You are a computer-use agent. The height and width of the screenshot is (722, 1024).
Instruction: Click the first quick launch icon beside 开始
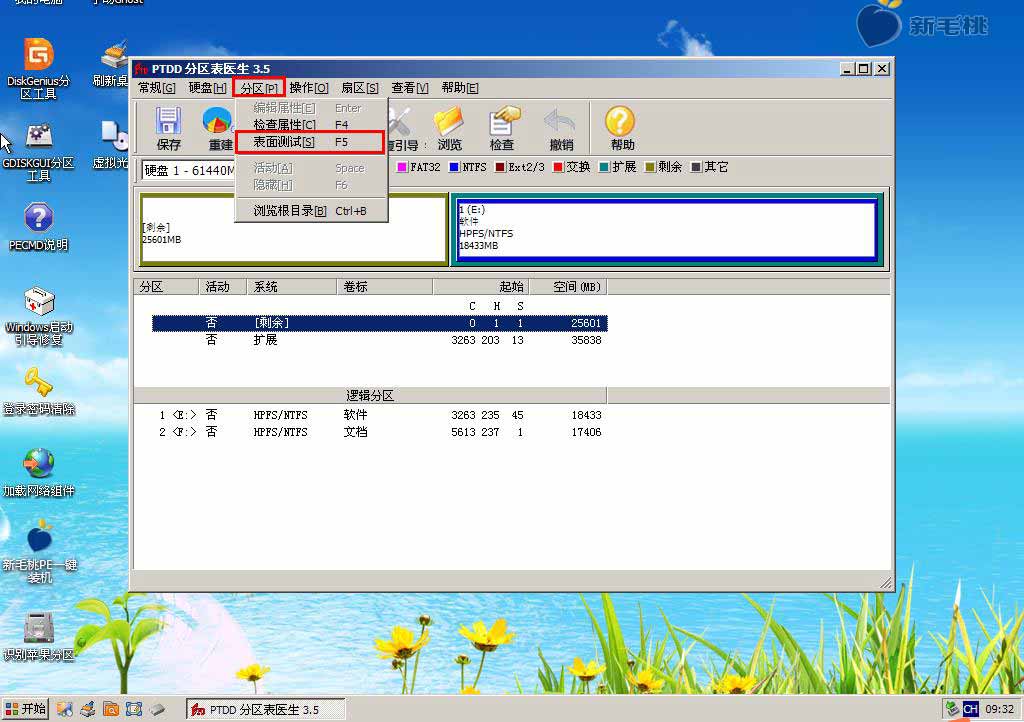(x=64, y=709)
